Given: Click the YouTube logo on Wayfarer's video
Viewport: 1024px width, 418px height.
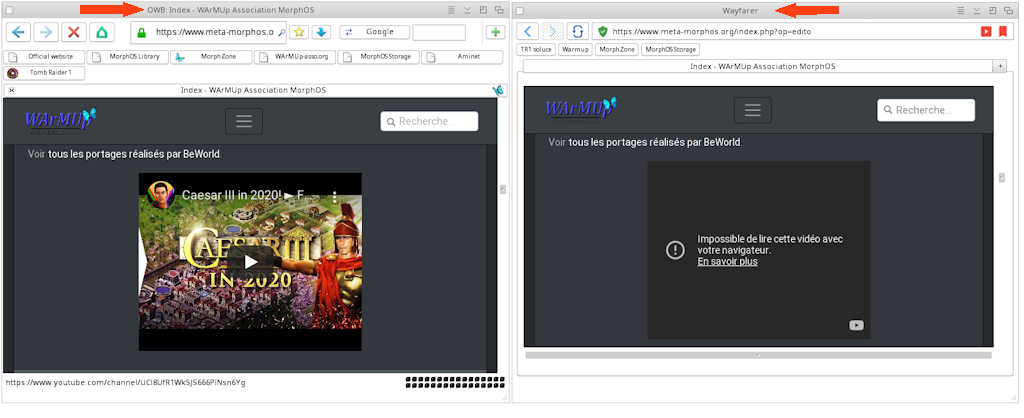Looking at the screenshot, I should tap(856, 325).
